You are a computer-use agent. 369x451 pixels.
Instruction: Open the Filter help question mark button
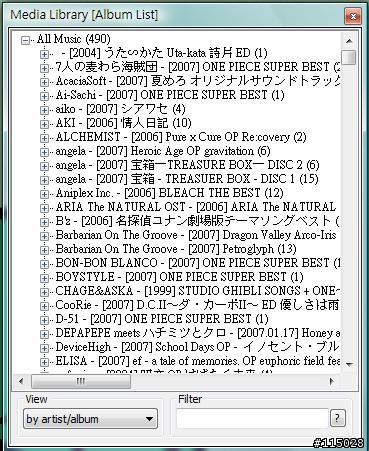click(x=338, y=418)
